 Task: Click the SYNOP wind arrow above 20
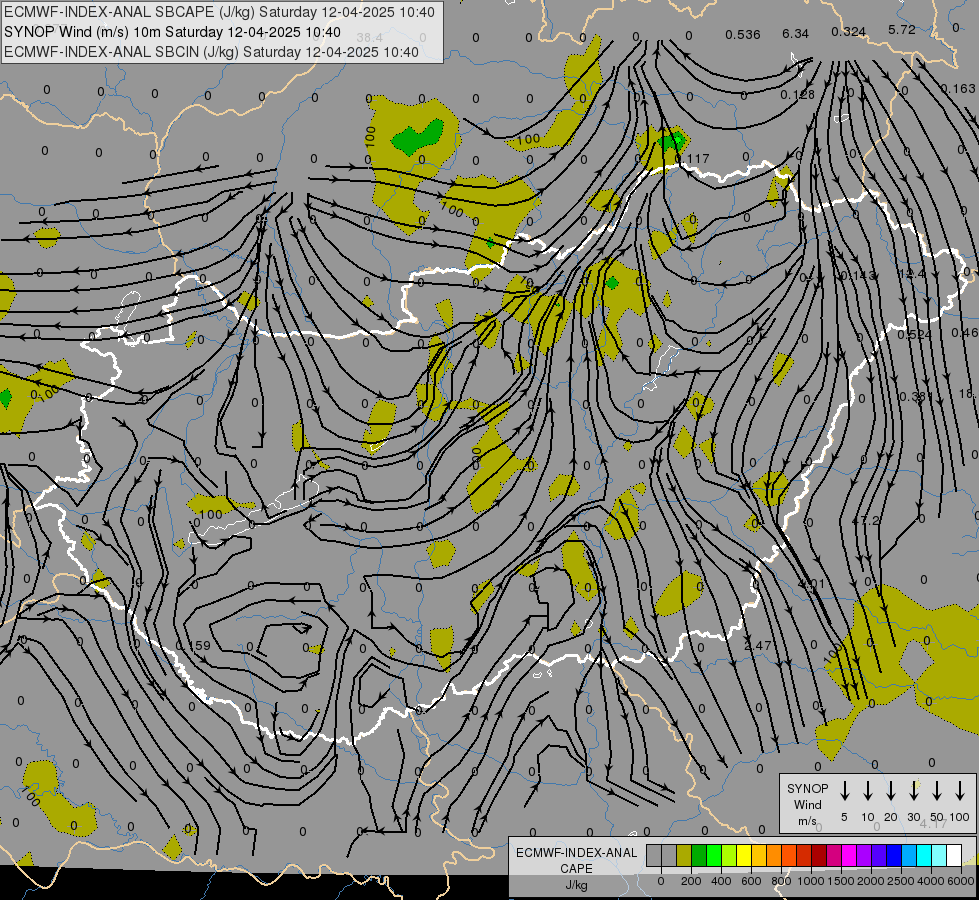coord(891,791)
